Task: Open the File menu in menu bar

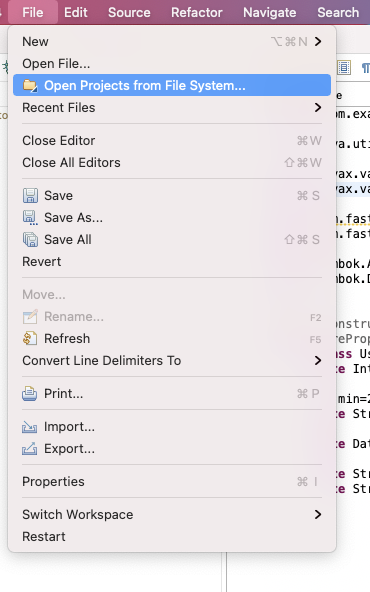Action: point(32,12)
